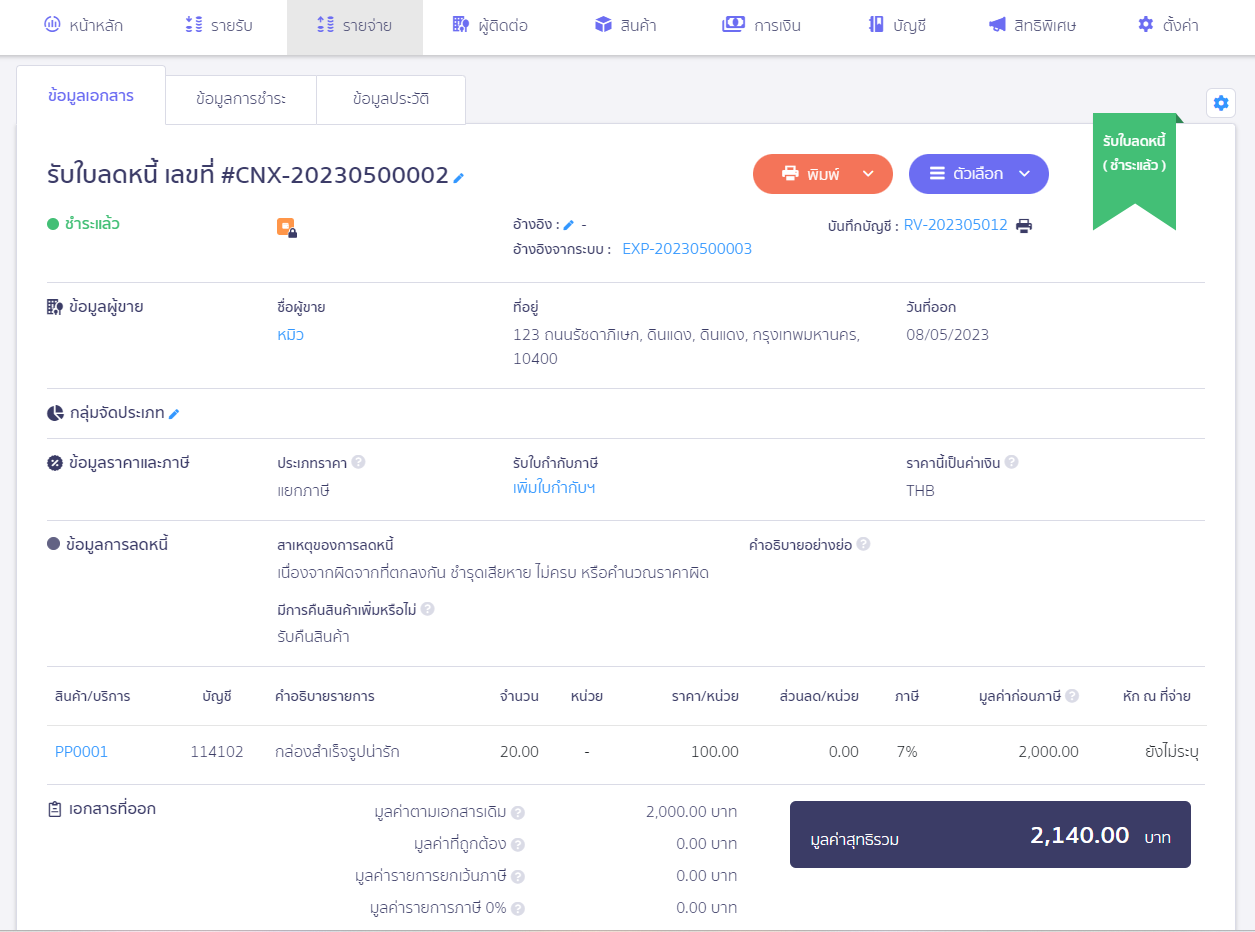Click the THB currency value
Screen dimensions: 1255x932
coord(921,491)
